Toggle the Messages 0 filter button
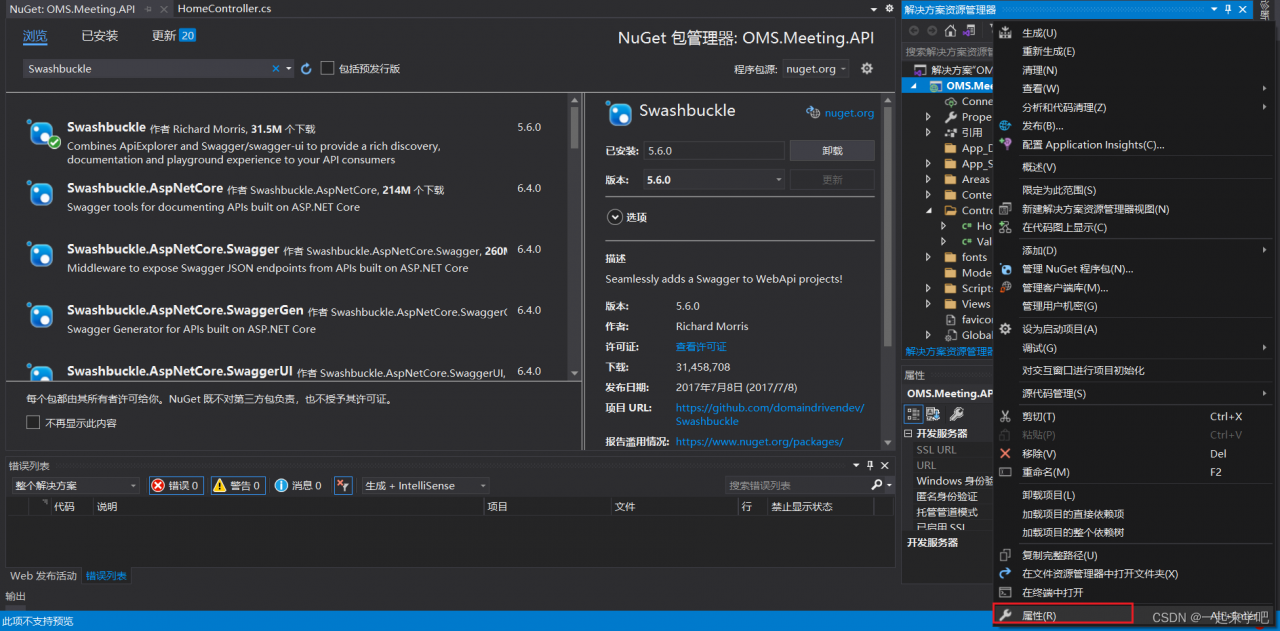The width and height of the screenshot is (1280, 631). [299, 485]
